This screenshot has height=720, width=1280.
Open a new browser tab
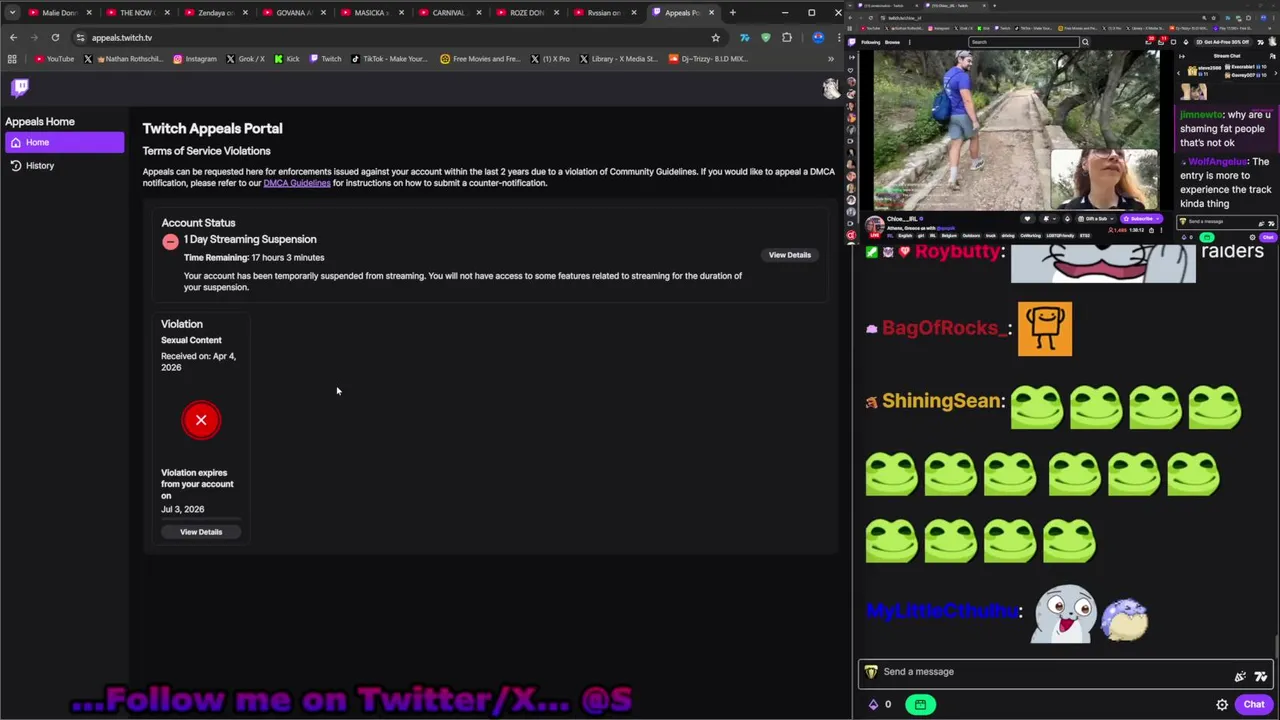(x=732, y=13)
